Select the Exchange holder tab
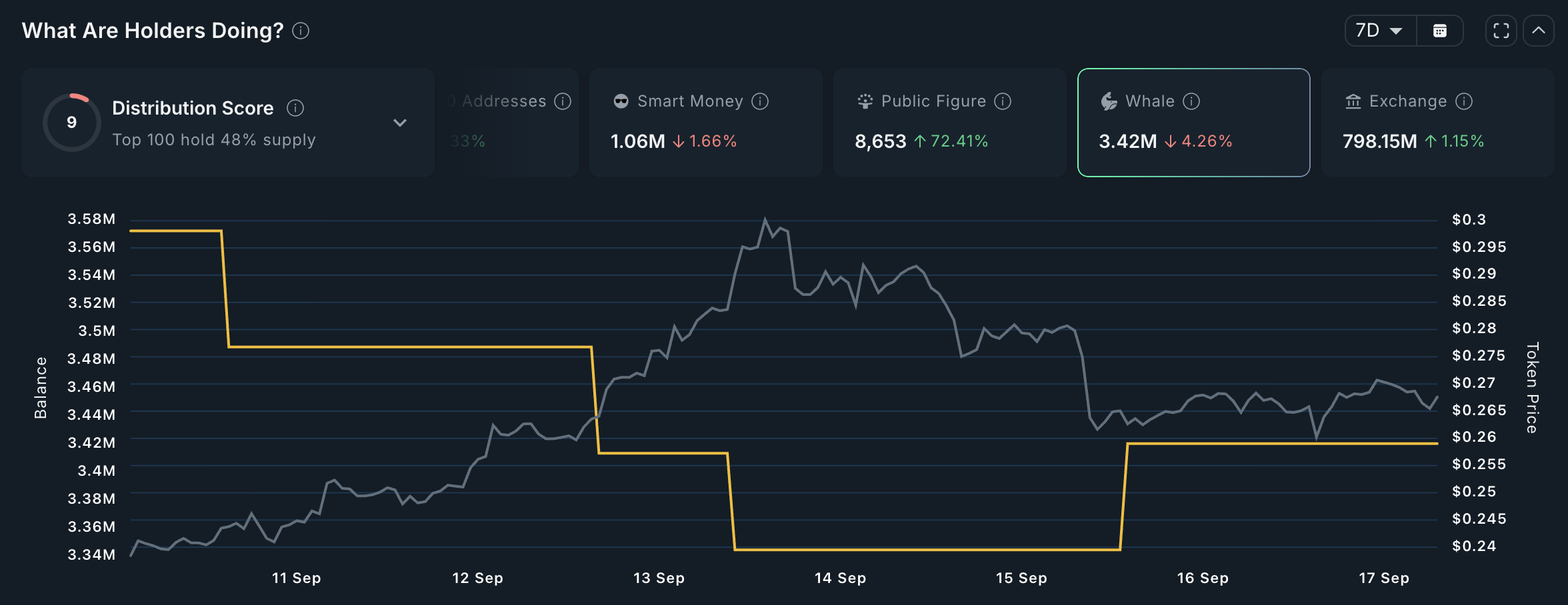This screenshot has height=605, width=1568. pyautogui.click(x=1437, y=123)
